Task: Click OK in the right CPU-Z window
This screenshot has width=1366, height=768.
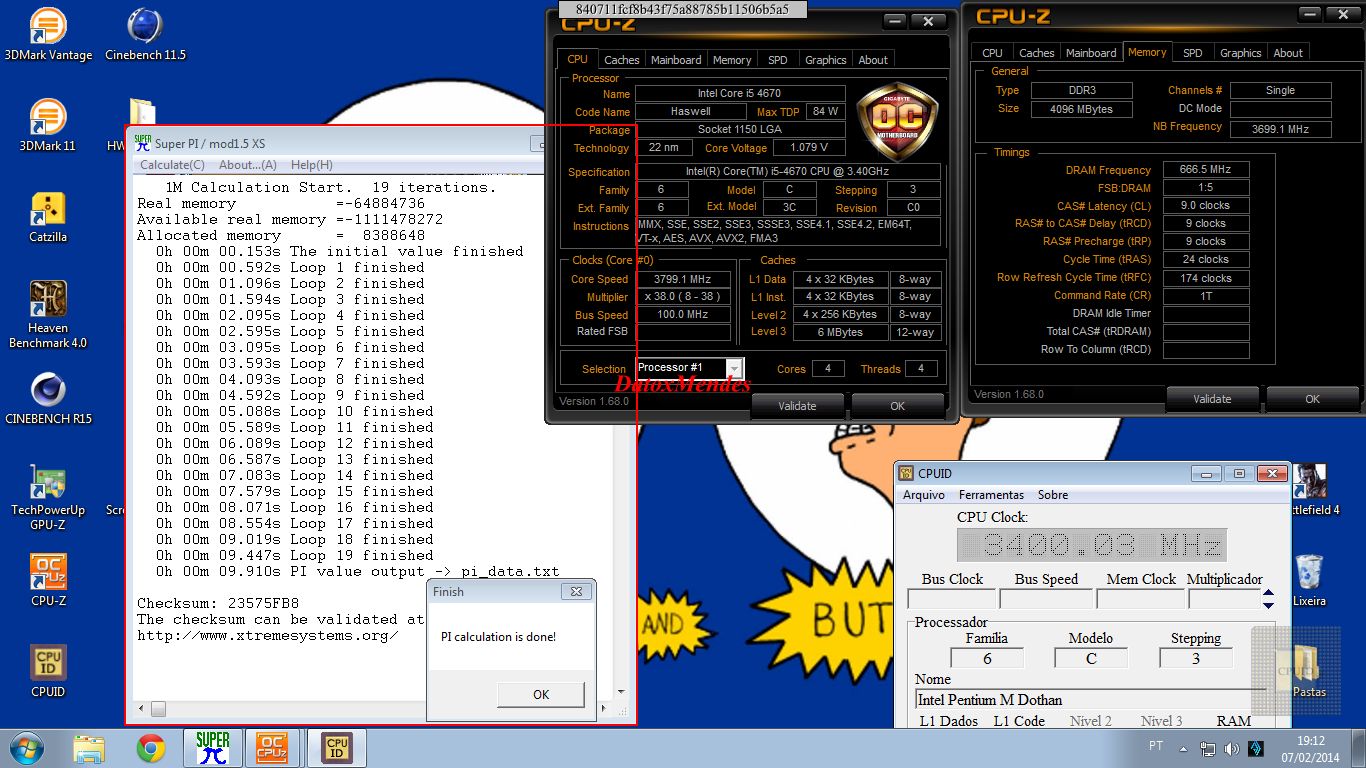Action: point(1312,399)
